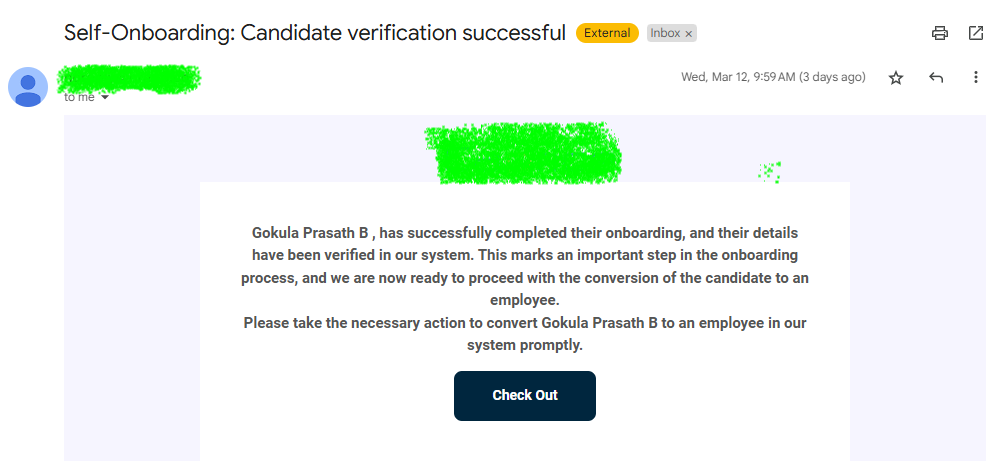This screenshot has width=991, height=461.
Task: Click the sentence starting 'Please take the necessary action'
Action: point(525,323)
